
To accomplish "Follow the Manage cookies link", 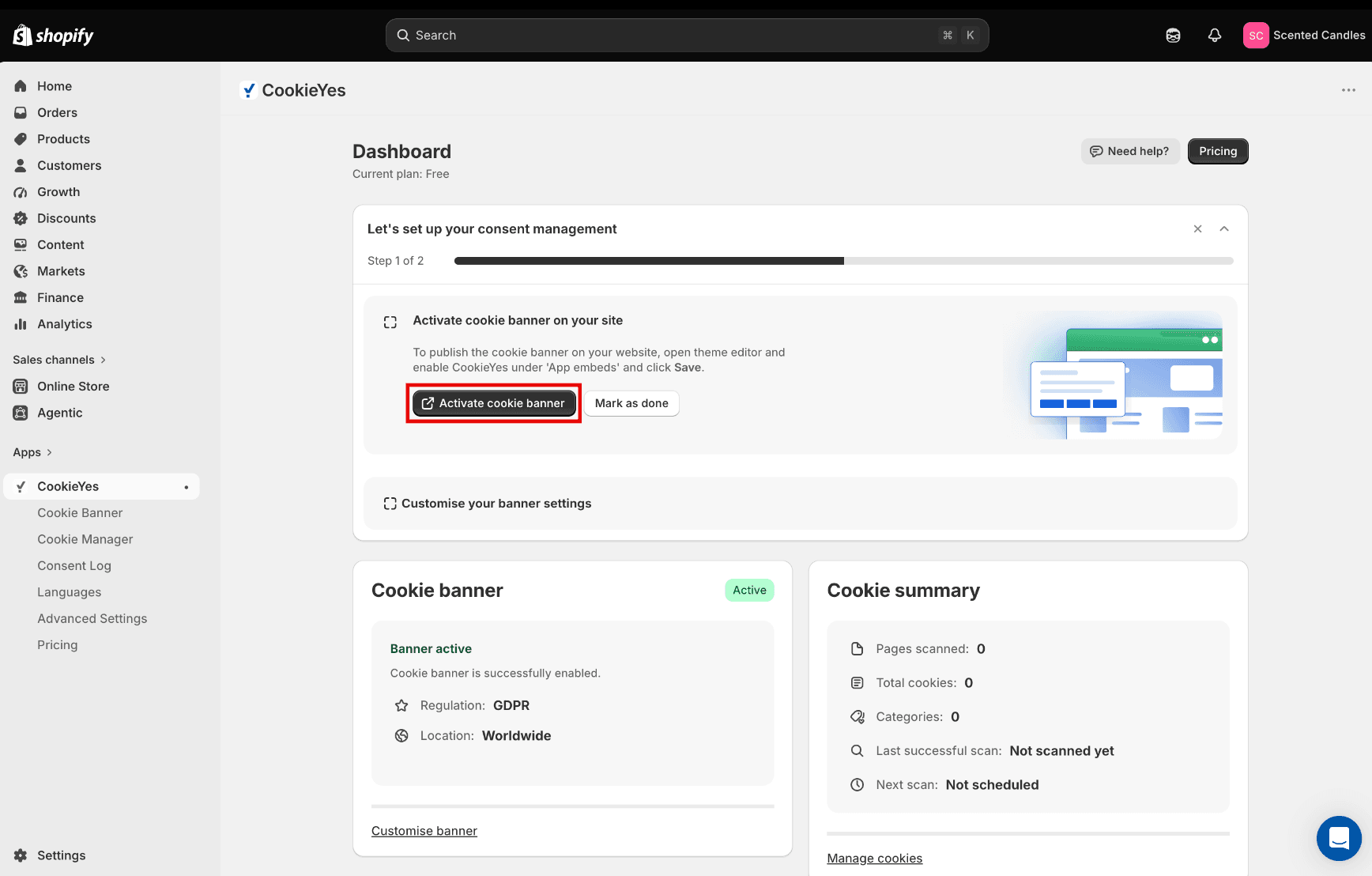I will [875, 859].
